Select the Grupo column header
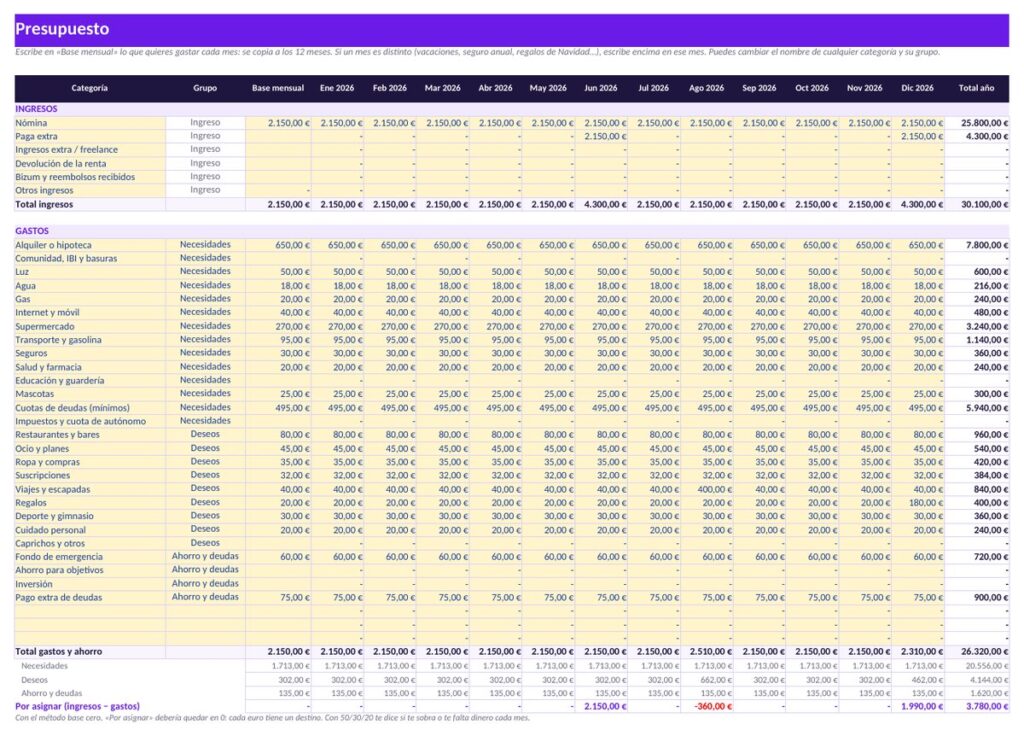Image resolution: width=1024 pixels, height=736 pixels. [205, 88]
